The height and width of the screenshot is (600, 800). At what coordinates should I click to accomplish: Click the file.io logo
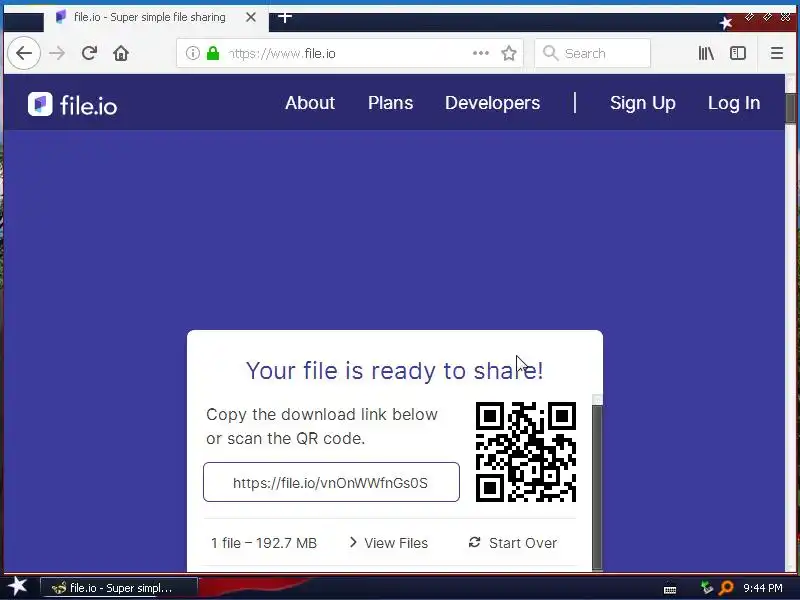coord(73,105)
